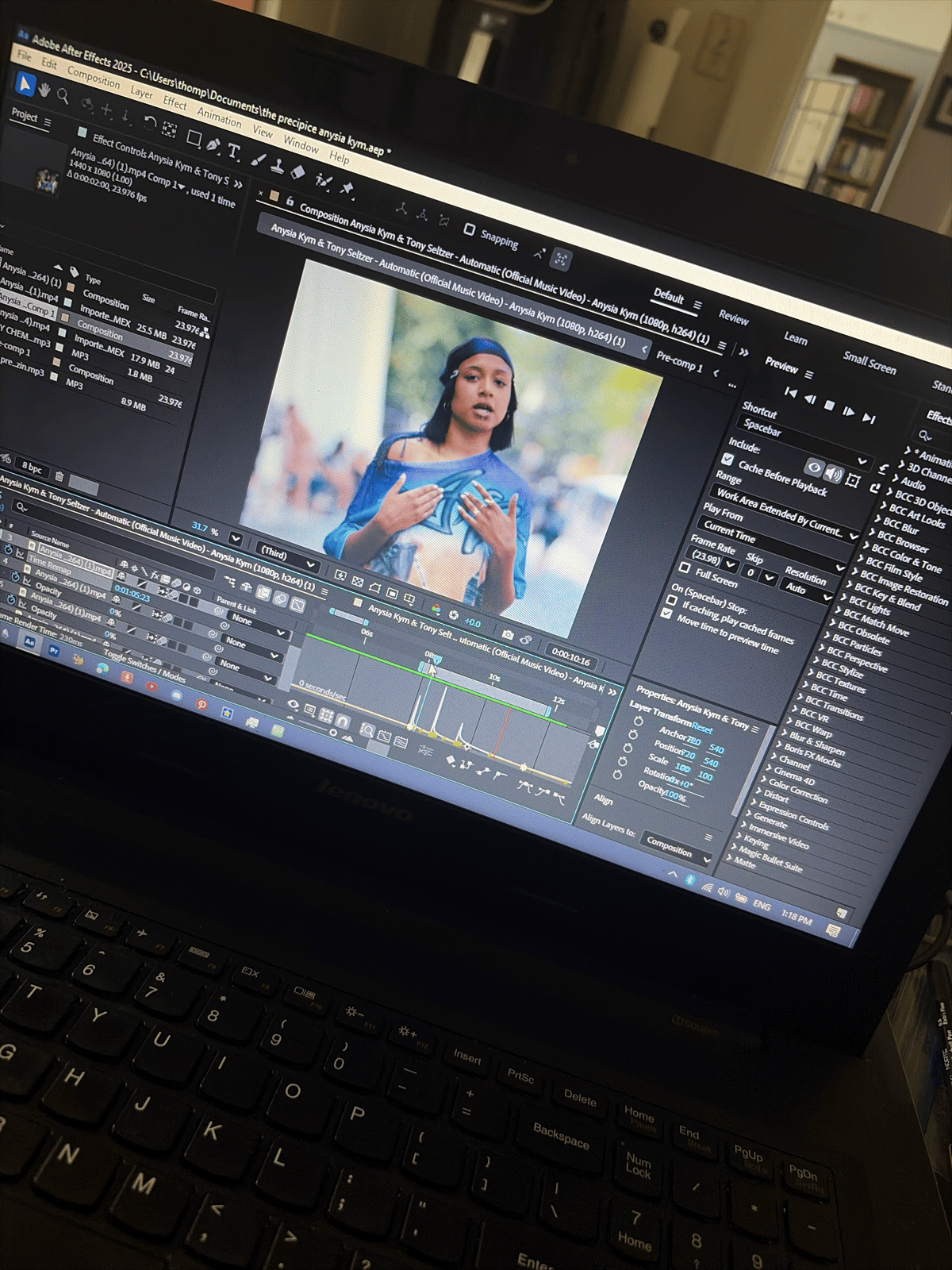Screen dimensions: 952x1270
Task: Select the Roto Brush tool
Action: pos(323,180)
